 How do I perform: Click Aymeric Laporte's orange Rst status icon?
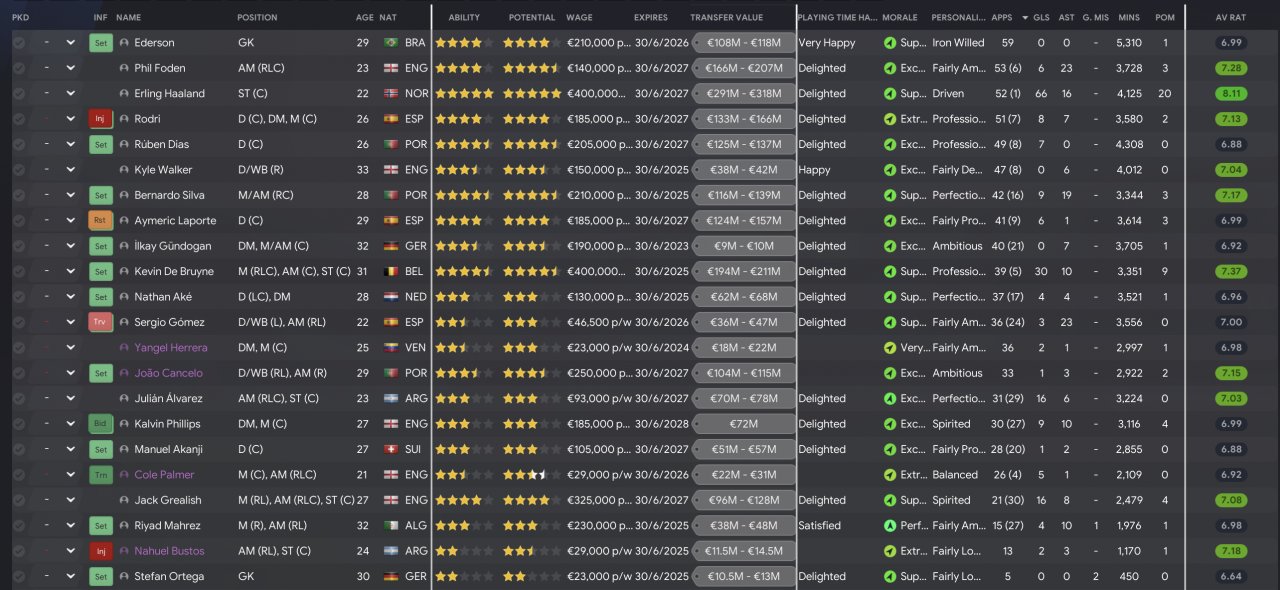click(x=100, y=221)
